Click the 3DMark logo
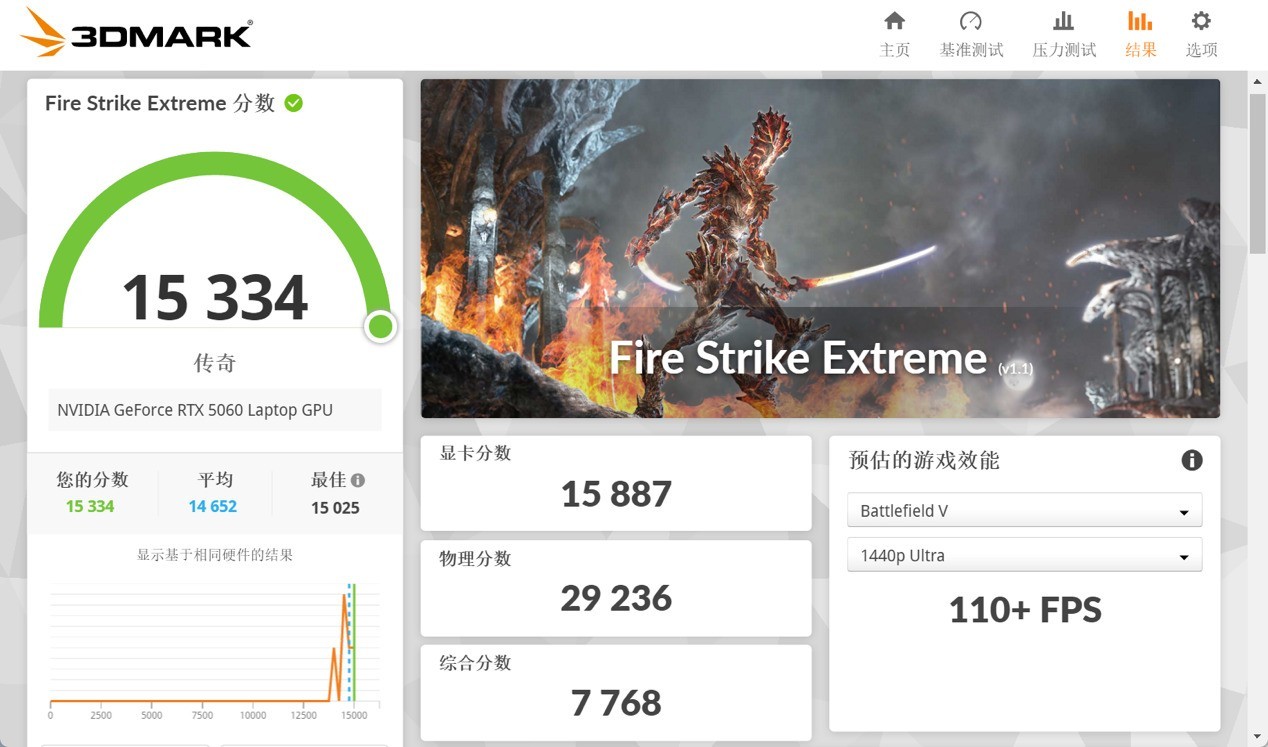Viewport: 1268px width, 747px height. [x=136, y=33]
